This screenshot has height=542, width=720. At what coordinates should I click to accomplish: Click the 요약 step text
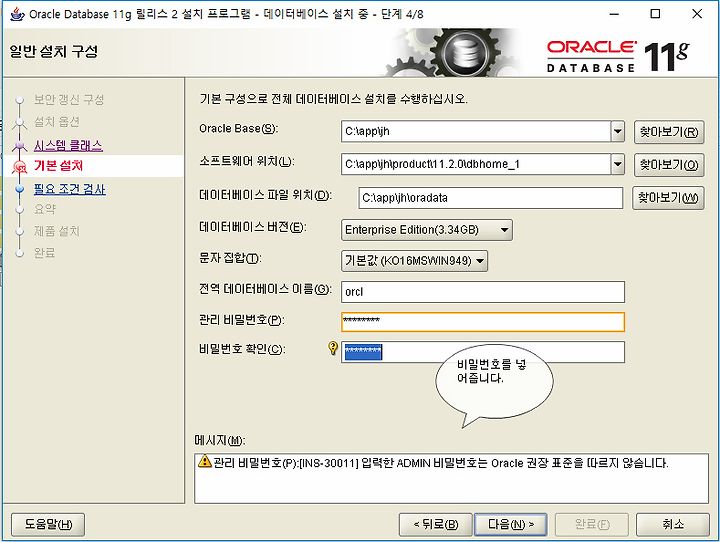click(x=45, y=209)
